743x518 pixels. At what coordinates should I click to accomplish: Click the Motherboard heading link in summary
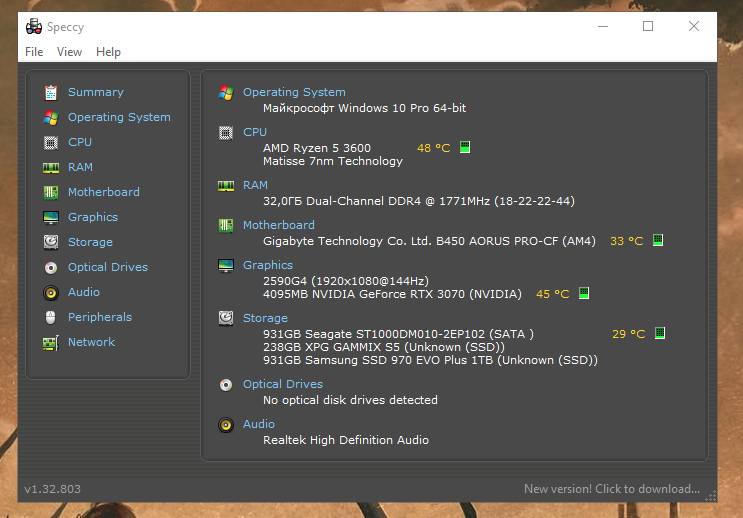point(279,225)
